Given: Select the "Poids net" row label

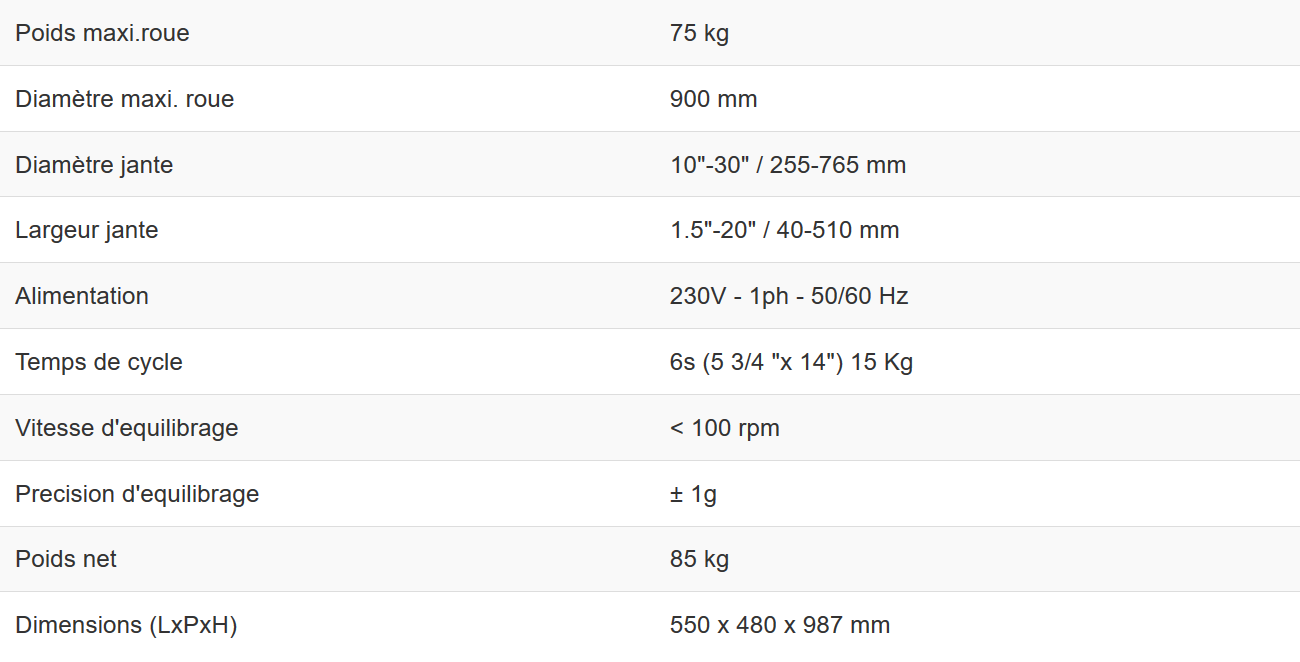Looking at the screenshot, I should tap(66, 559).
